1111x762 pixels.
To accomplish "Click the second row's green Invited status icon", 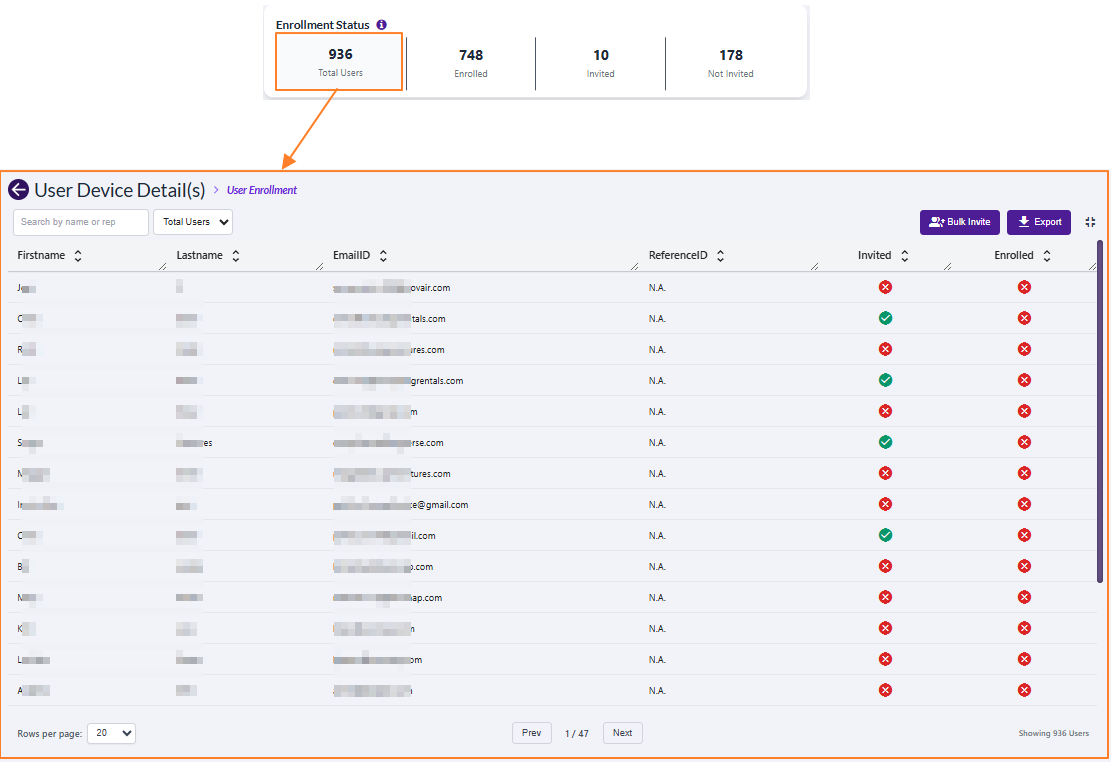I will (885, 319).
